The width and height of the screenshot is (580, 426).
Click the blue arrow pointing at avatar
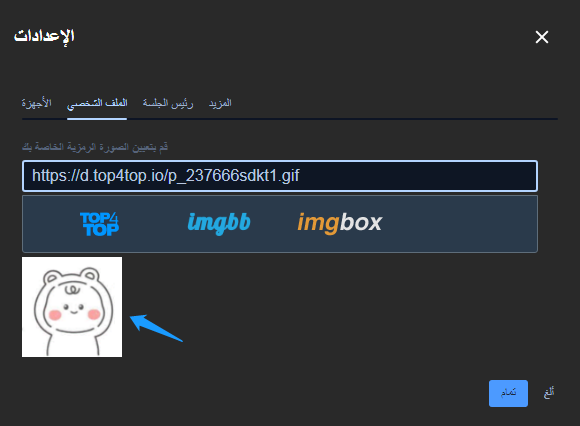(156, 328)
